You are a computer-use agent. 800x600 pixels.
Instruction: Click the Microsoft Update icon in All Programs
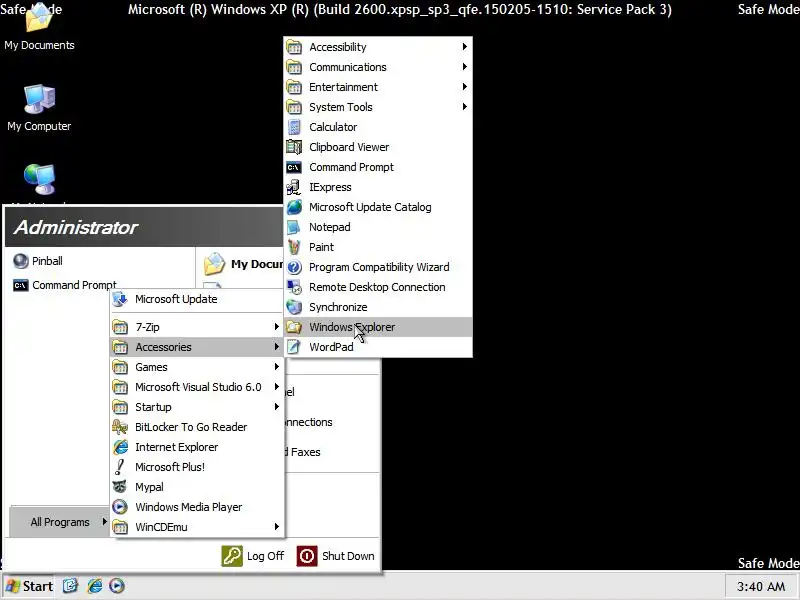(x=120, y=299)
